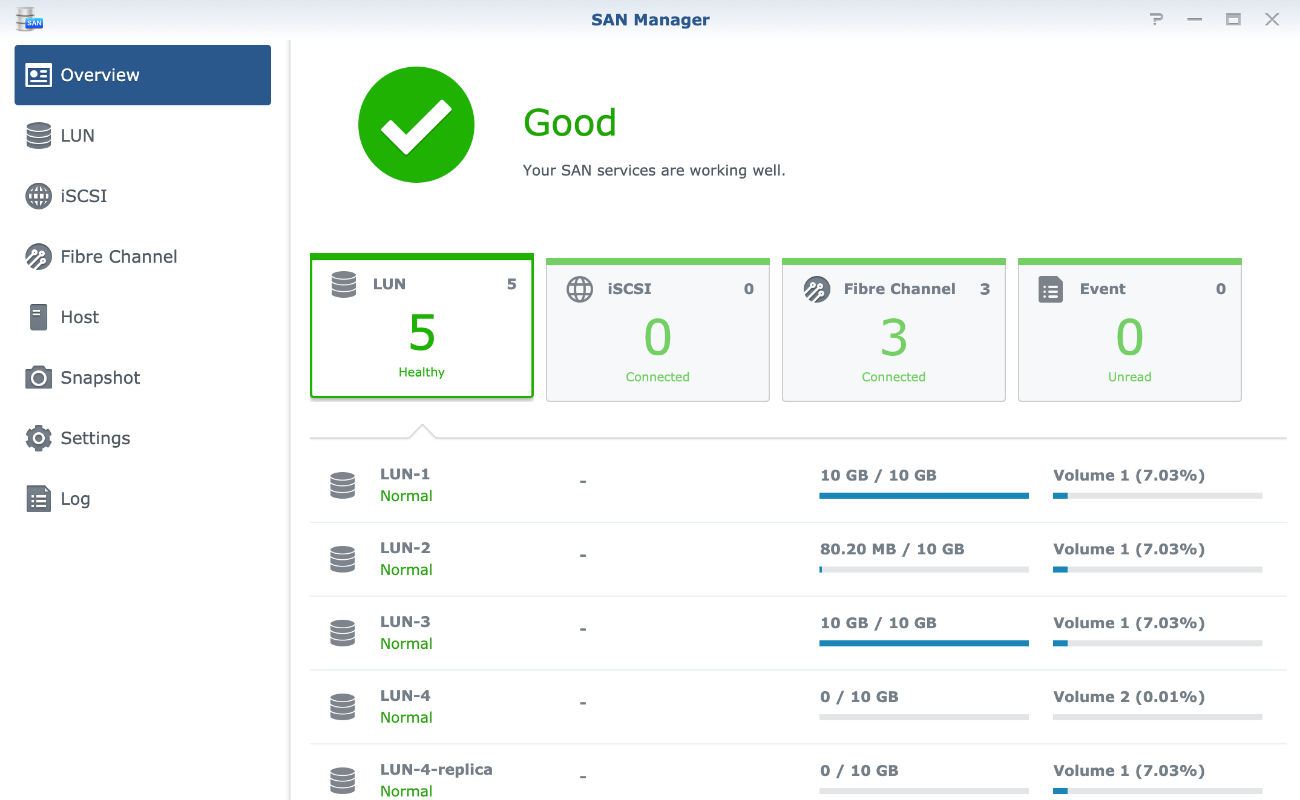Click the Settings gear icon

[x=37, y=438]
